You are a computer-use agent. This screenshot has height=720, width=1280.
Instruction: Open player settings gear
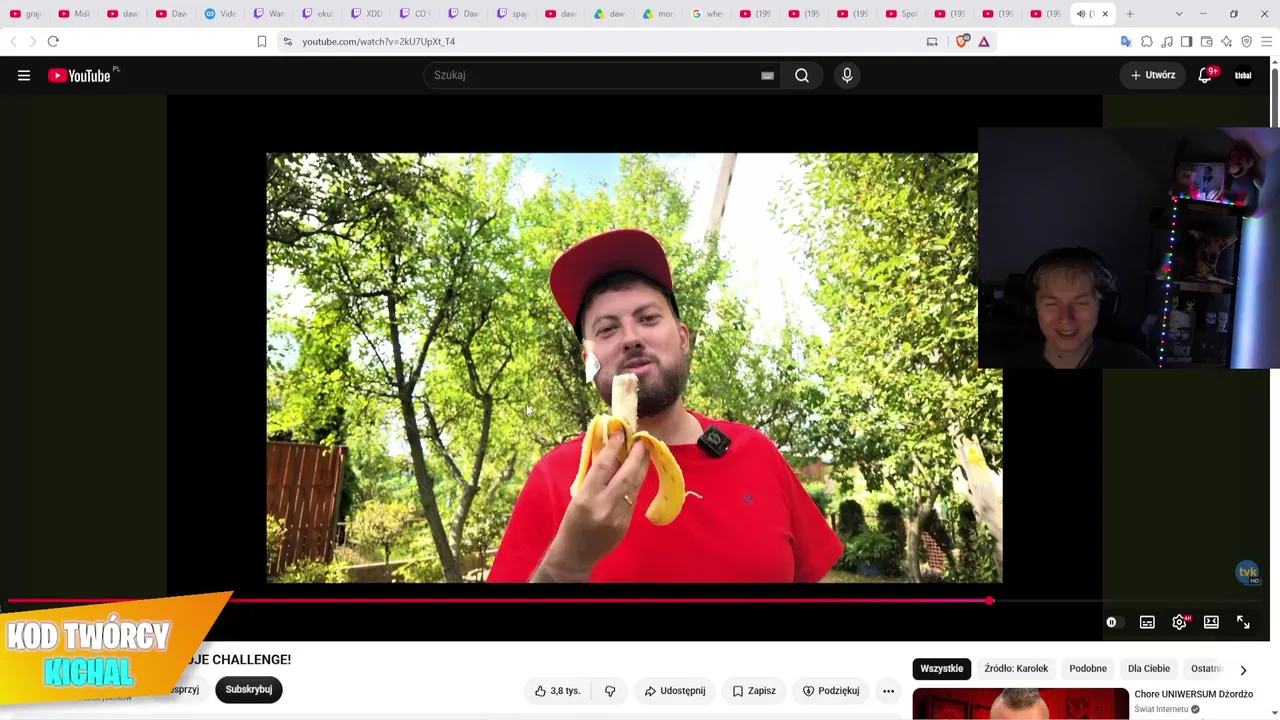1179,622
